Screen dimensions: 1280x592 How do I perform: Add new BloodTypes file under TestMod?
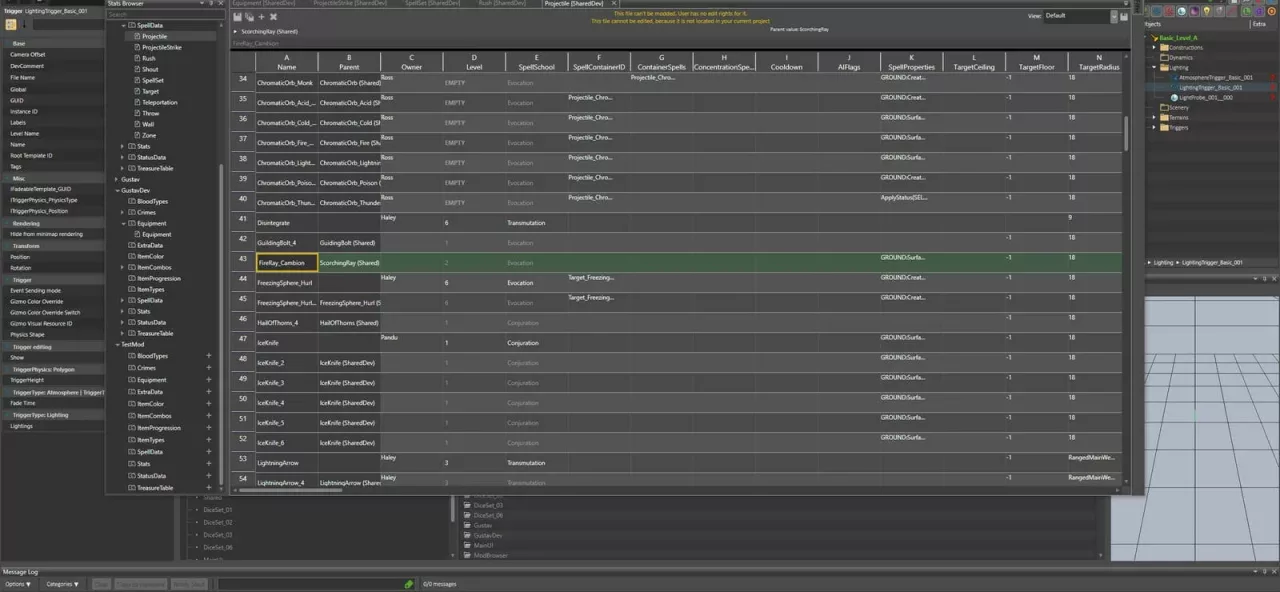click(209, 356)
